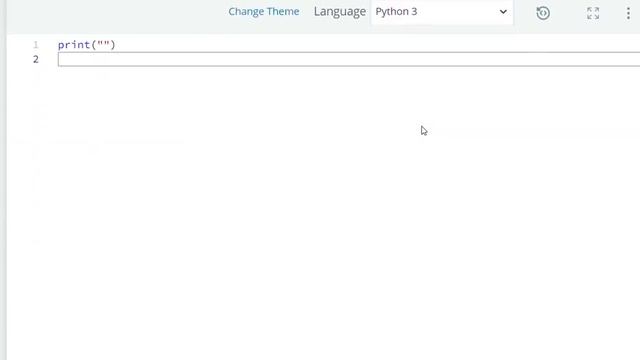This screenshot has width=640, height=360.
Task: Click the reset code history icon
Action: tap(543, 13)
